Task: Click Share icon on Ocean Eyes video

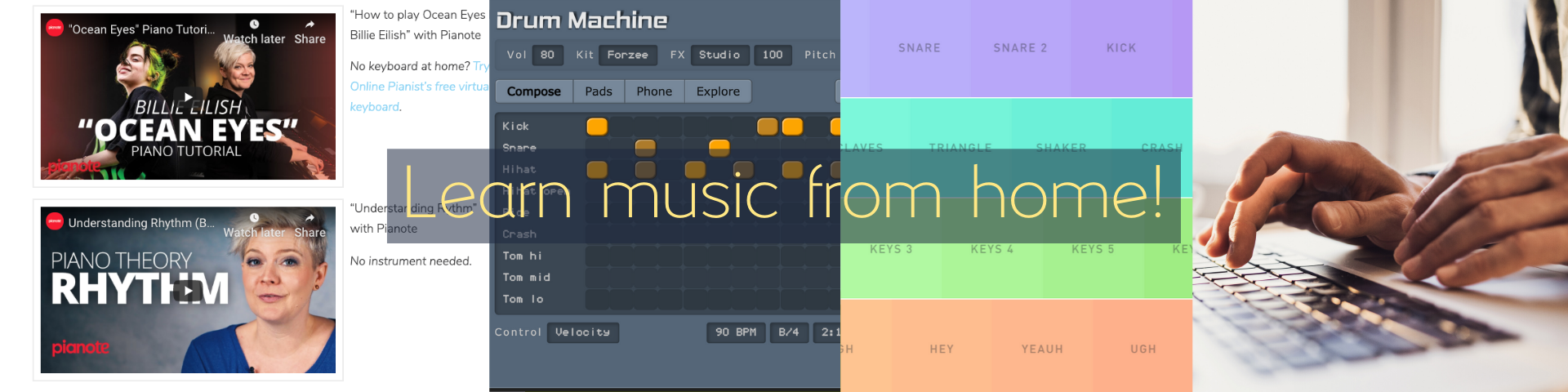Action: coord(310,24)
